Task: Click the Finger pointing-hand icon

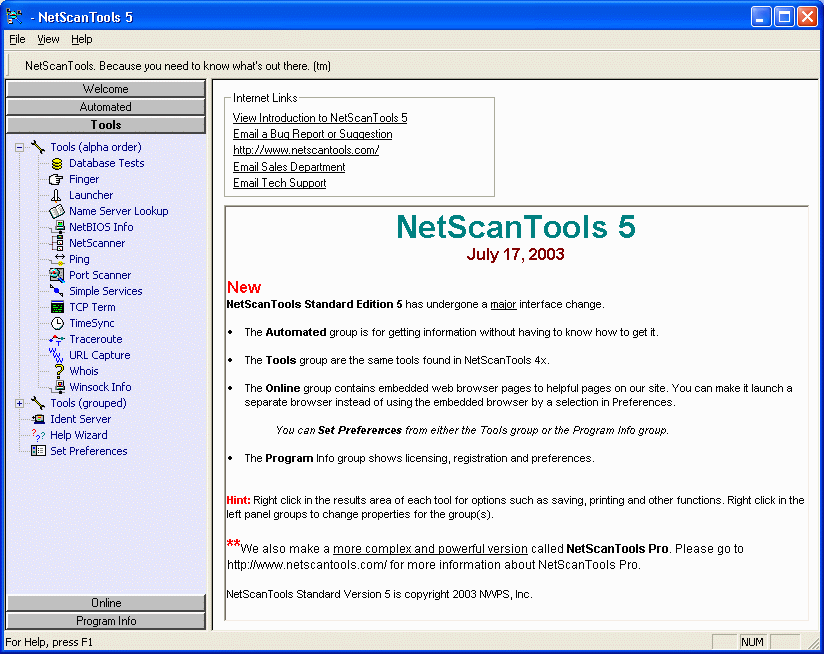Action: click(56, 180)
